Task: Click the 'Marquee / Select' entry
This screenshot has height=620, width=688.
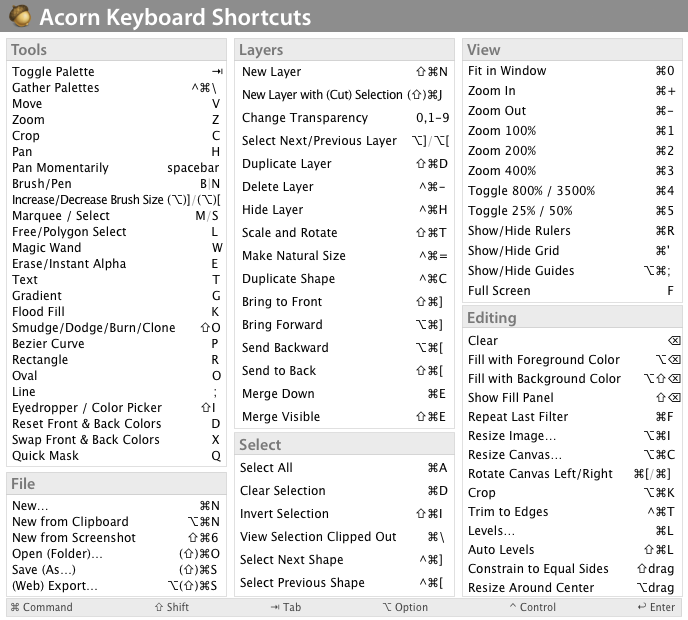Action: pos(116,215)
